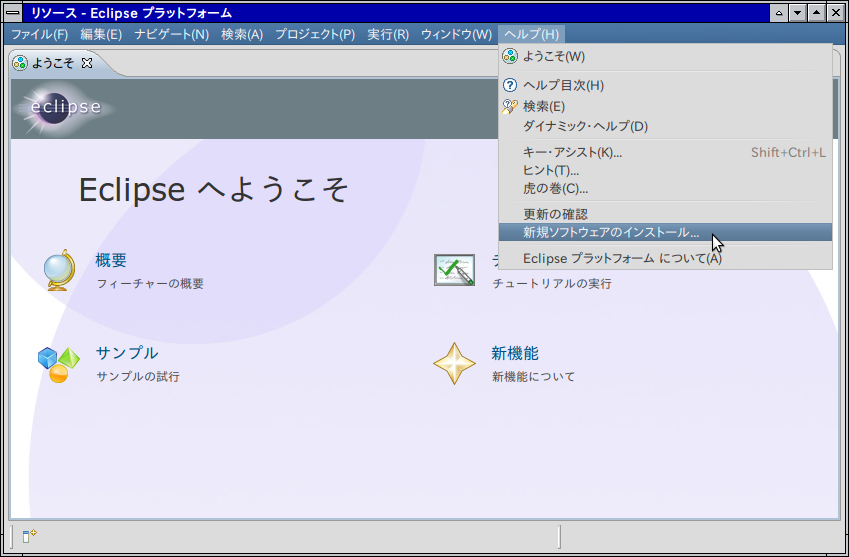Click the gold star icon for 新機能

pyautogui.click(x=454, y=364)
